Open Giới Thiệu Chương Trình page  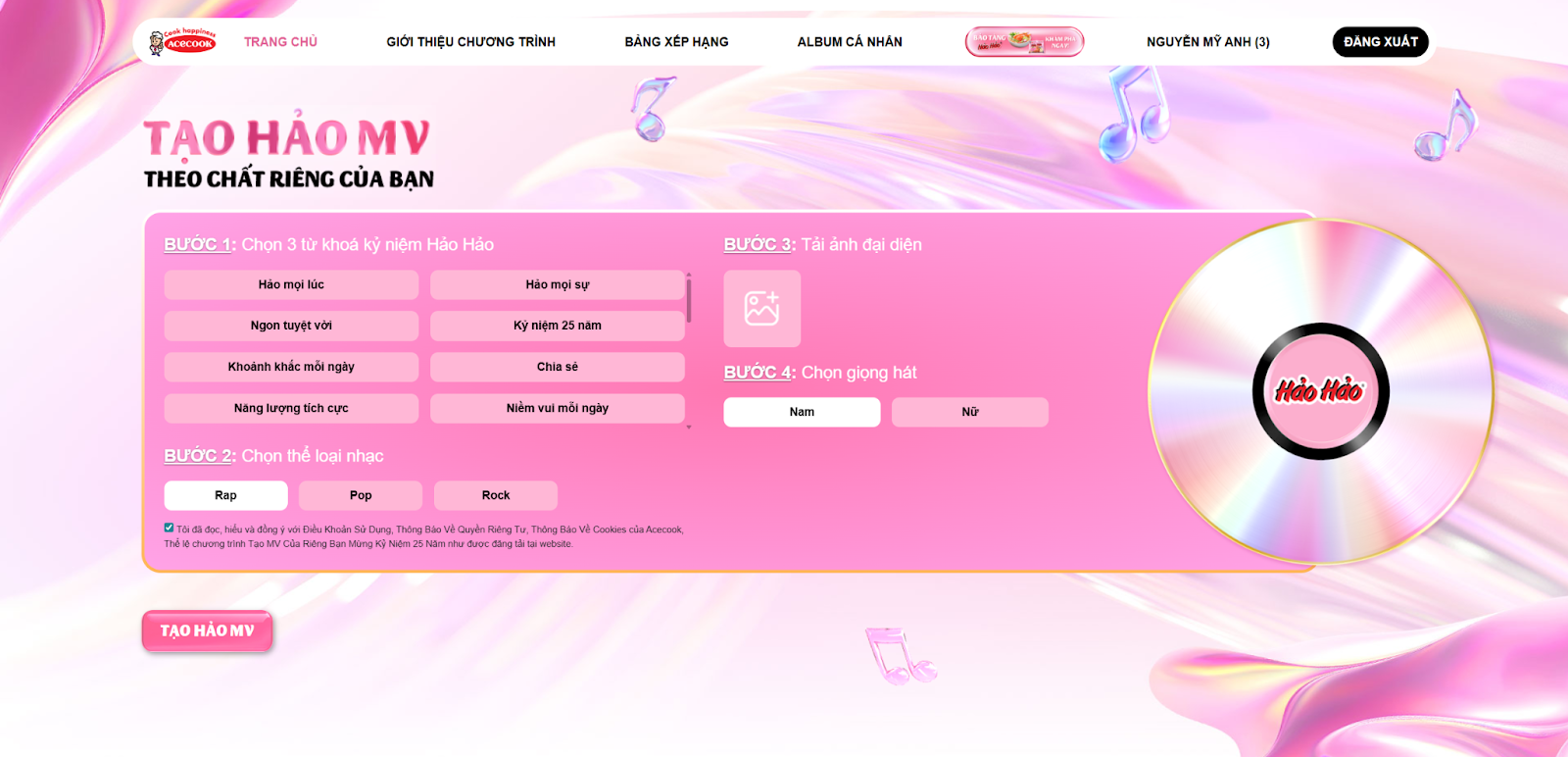coord(470,42)
